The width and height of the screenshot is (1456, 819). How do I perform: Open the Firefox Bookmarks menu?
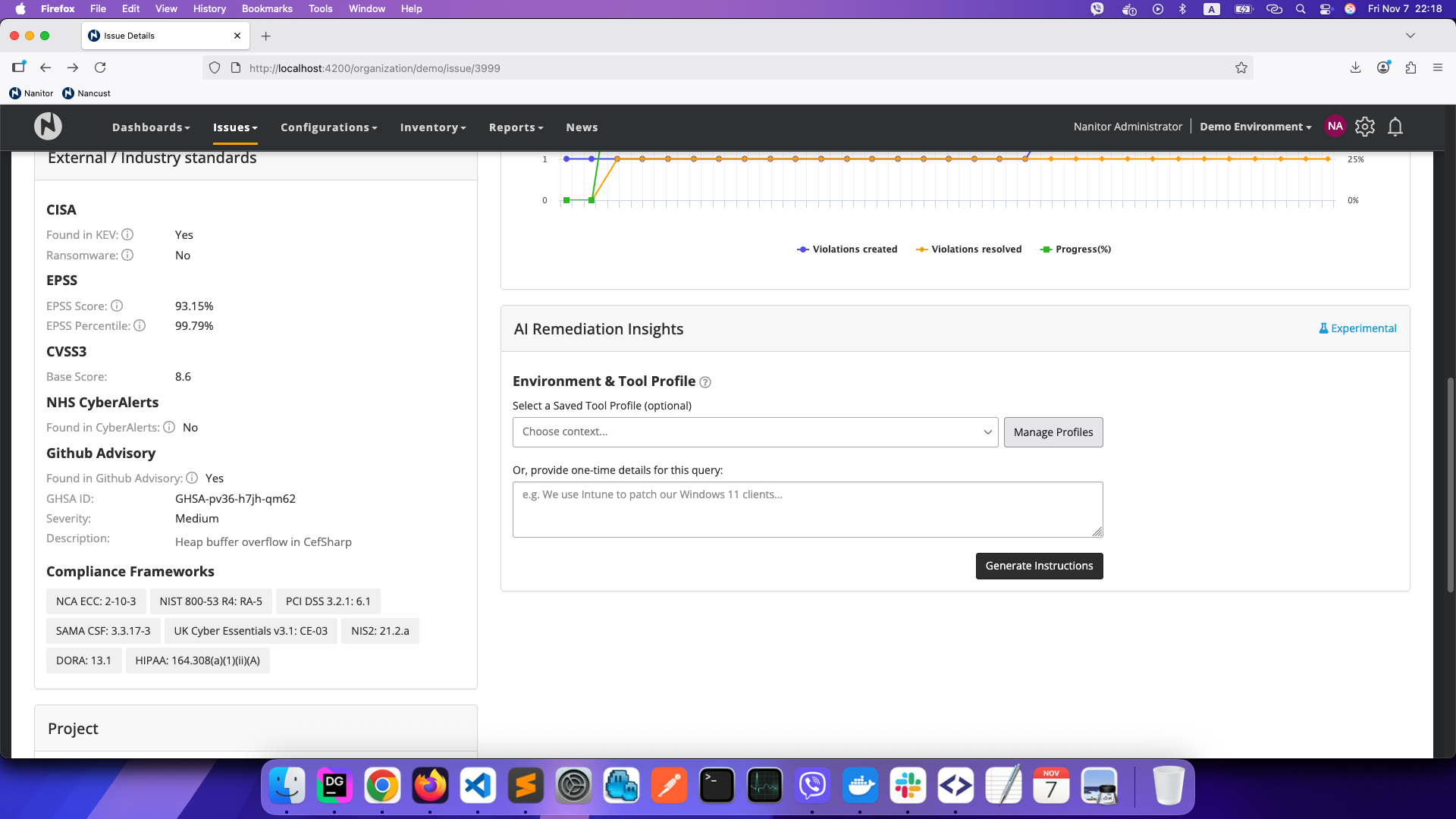[267, 9]
